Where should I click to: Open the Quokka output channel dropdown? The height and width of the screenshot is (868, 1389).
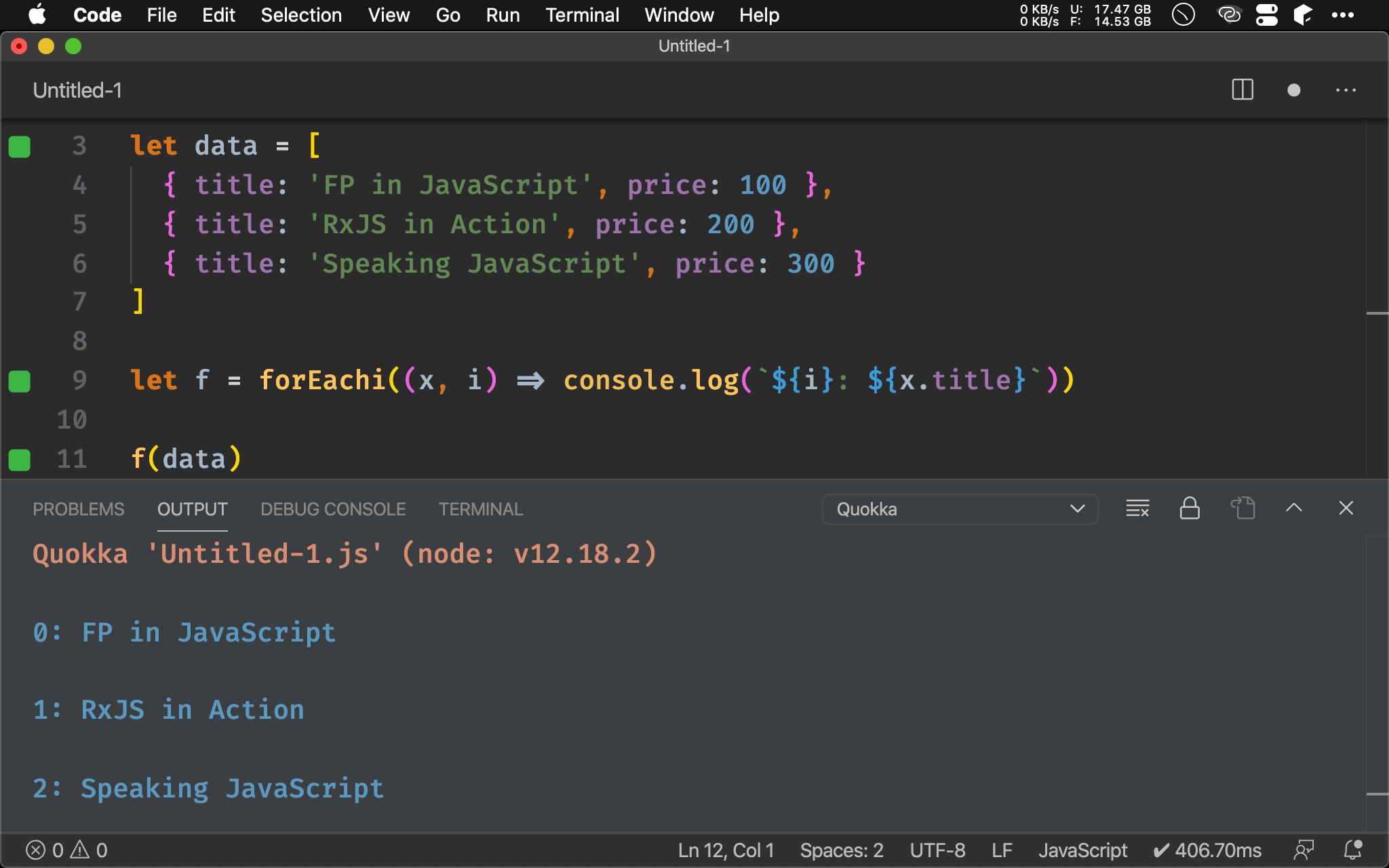click(x=960, y=509)
